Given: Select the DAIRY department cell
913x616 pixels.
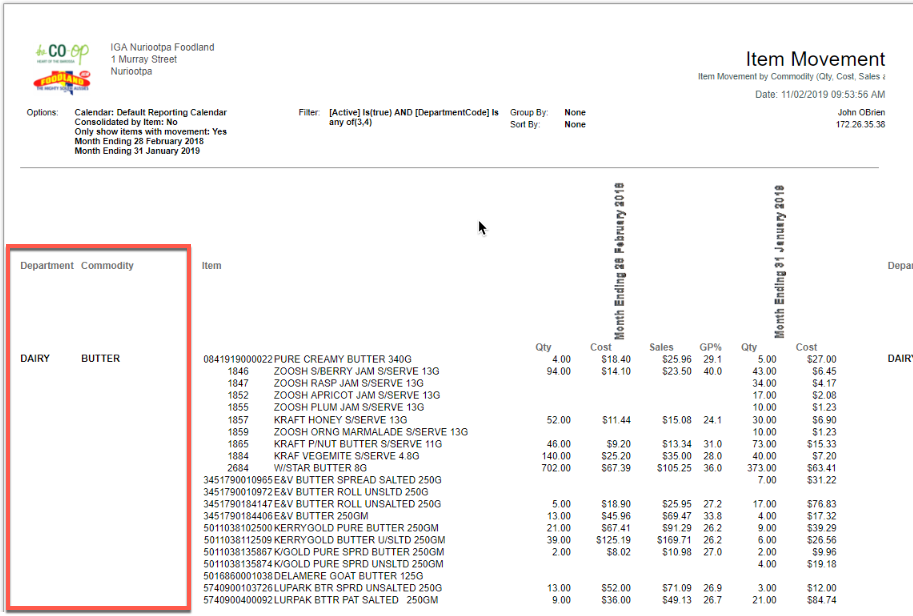Looking at the screenshot, I should point(35,359).
